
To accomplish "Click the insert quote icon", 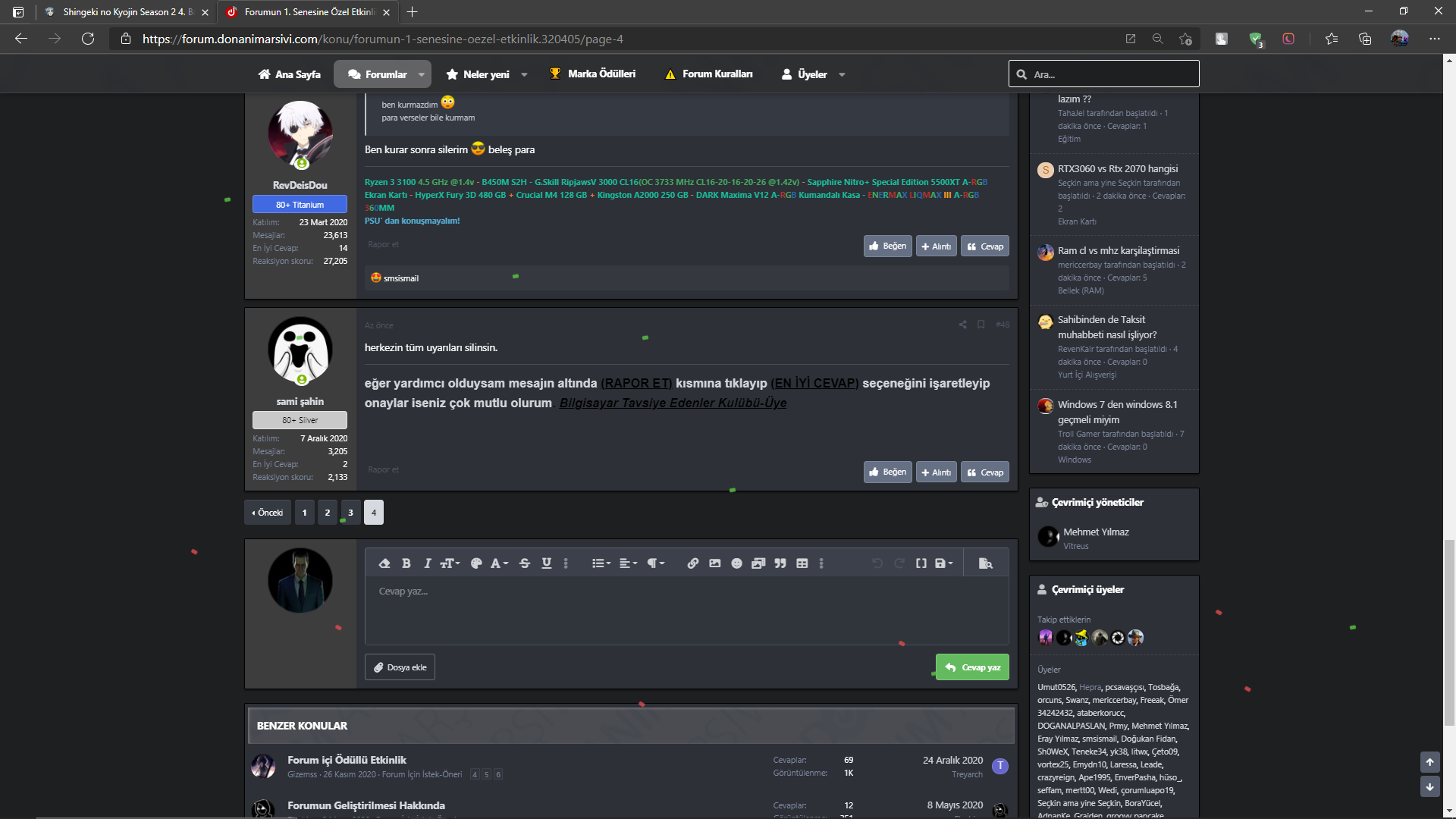I will point(780,563).
